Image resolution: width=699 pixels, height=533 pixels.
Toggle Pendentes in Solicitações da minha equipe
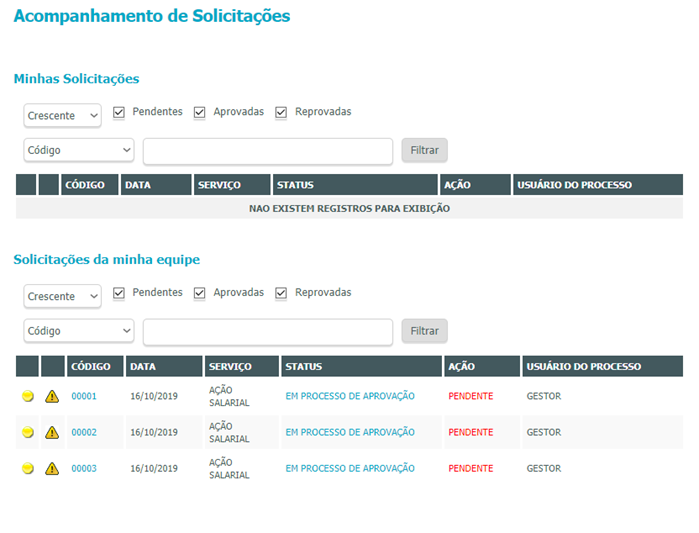coord(119,293)
